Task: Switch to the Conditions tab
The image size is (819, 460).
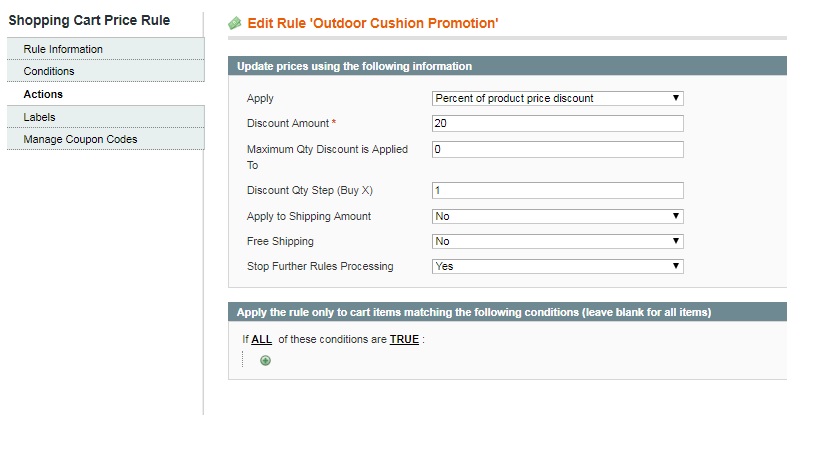Action: pos(106,71)
